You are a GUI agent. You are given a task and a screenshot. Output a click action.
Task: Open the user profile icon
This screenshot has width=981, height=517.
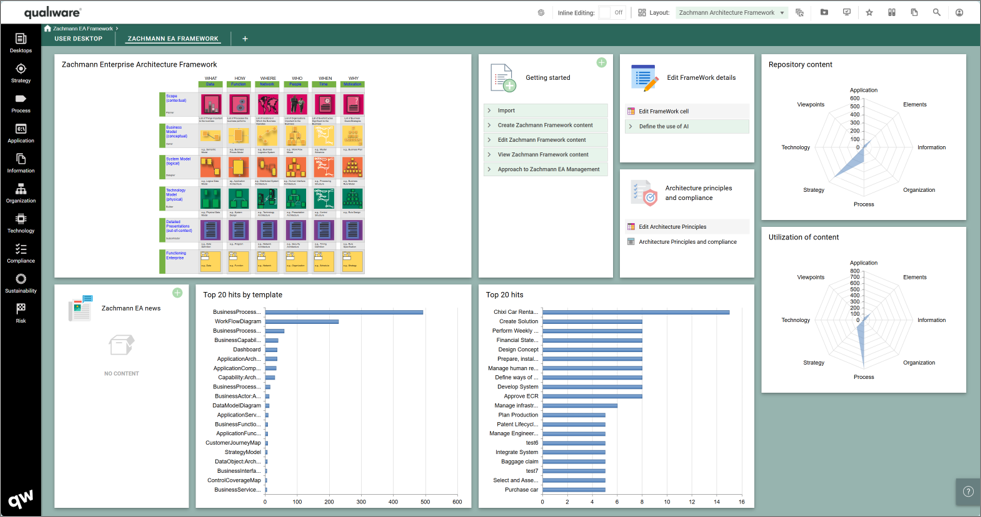(959, 13)
